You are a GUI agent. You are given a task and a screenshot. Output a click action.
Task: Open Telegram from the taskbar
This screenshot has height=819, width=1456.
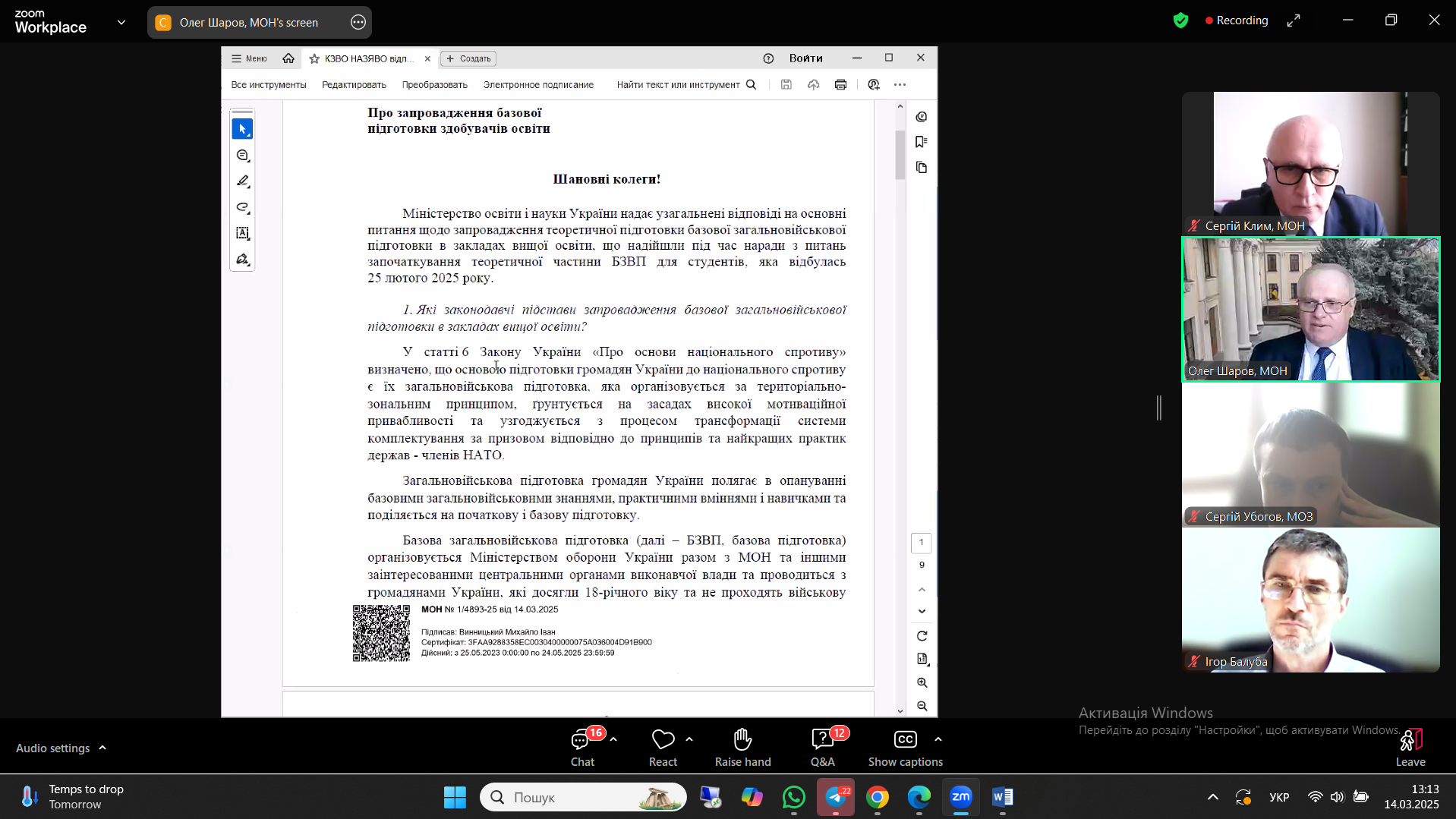point(836,797)
